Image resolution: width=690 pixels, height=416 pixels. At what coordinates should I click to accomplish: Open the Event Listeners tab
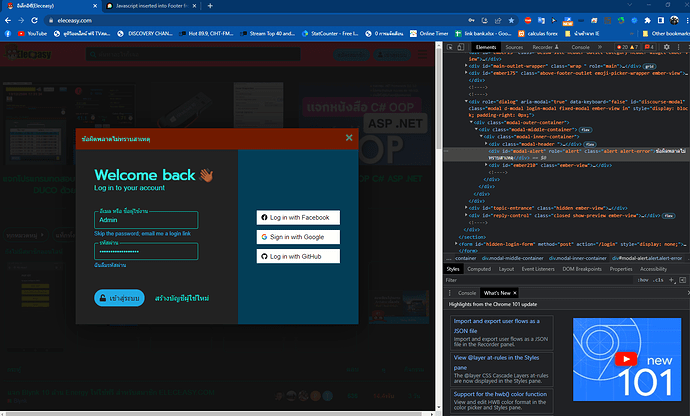pyautogui.click(x=538, y=269)
